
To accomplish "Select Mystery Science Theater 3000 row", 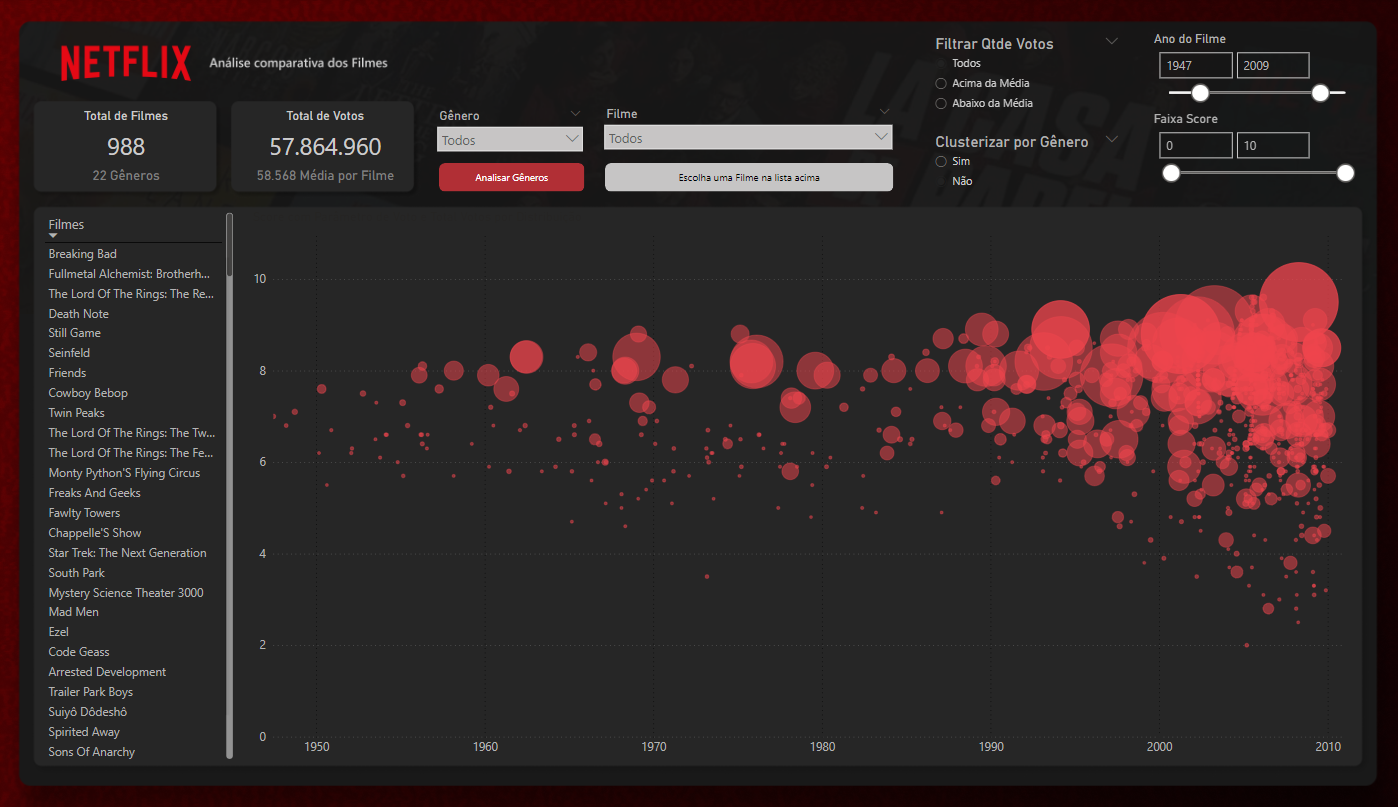I will click(126, 593).
